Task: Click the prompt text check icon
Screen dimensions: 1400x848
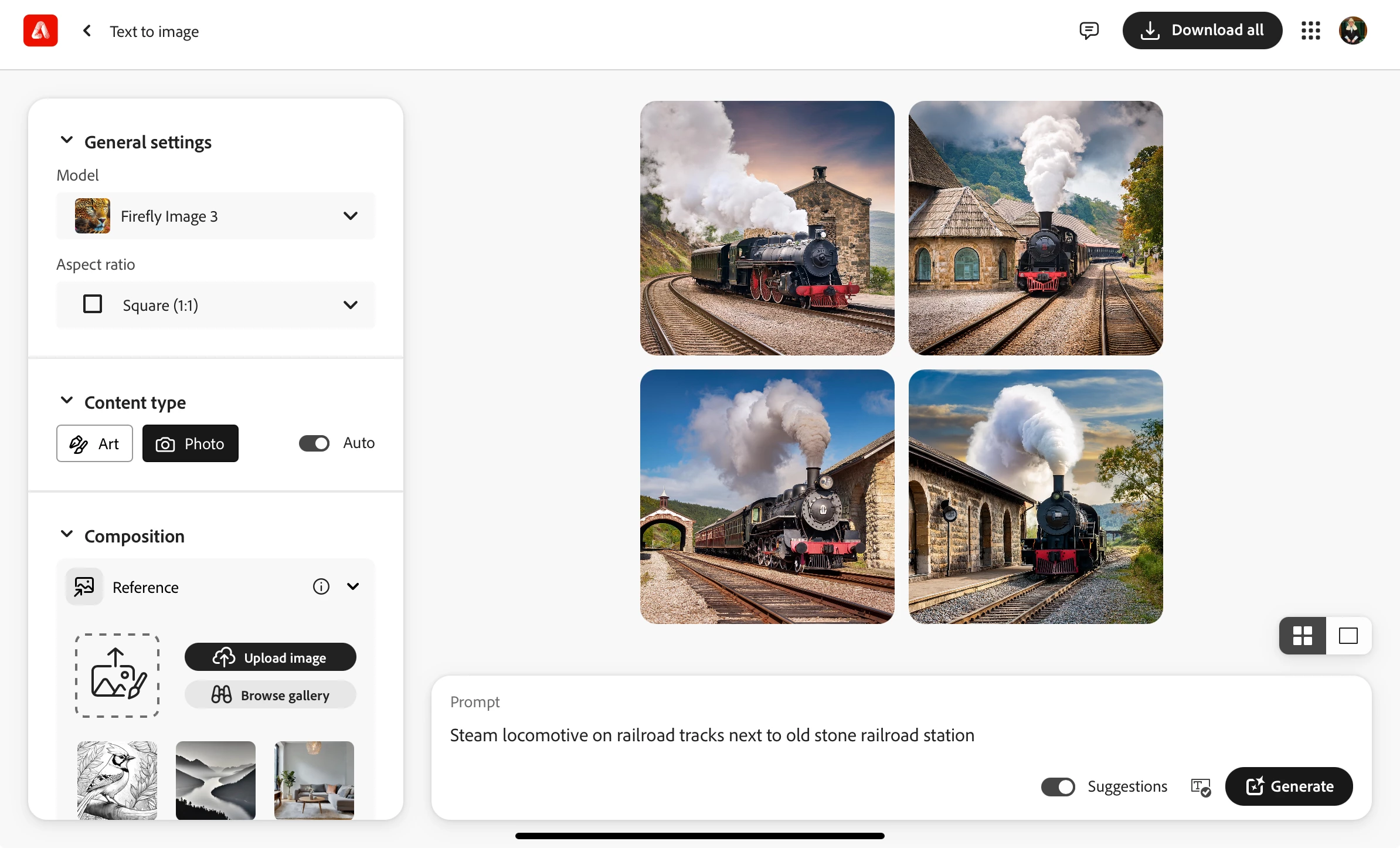Action: coord(1200,787)
